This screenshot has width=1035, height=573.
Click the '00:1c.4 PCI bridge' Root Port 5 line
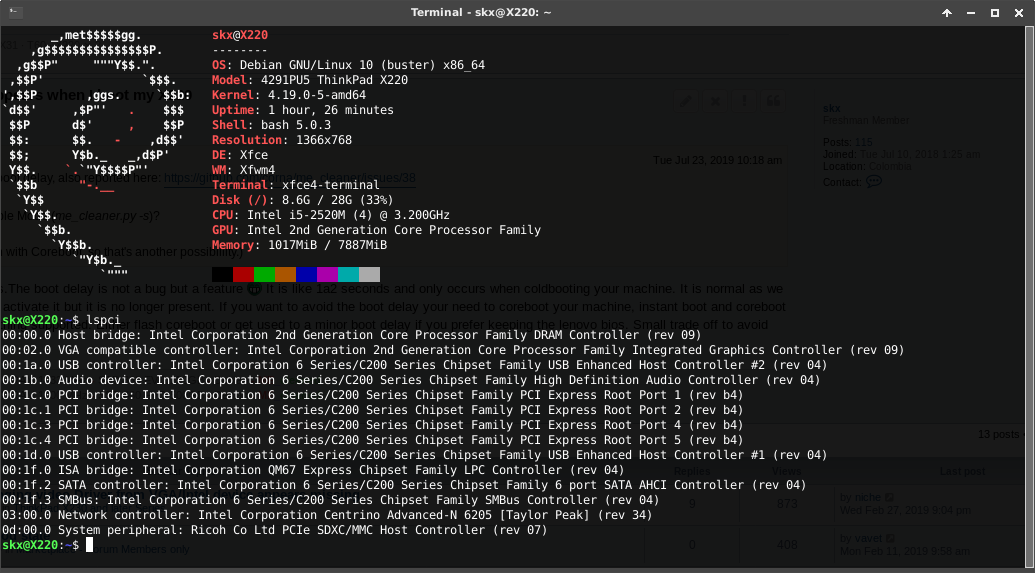(x=372, y=440)
